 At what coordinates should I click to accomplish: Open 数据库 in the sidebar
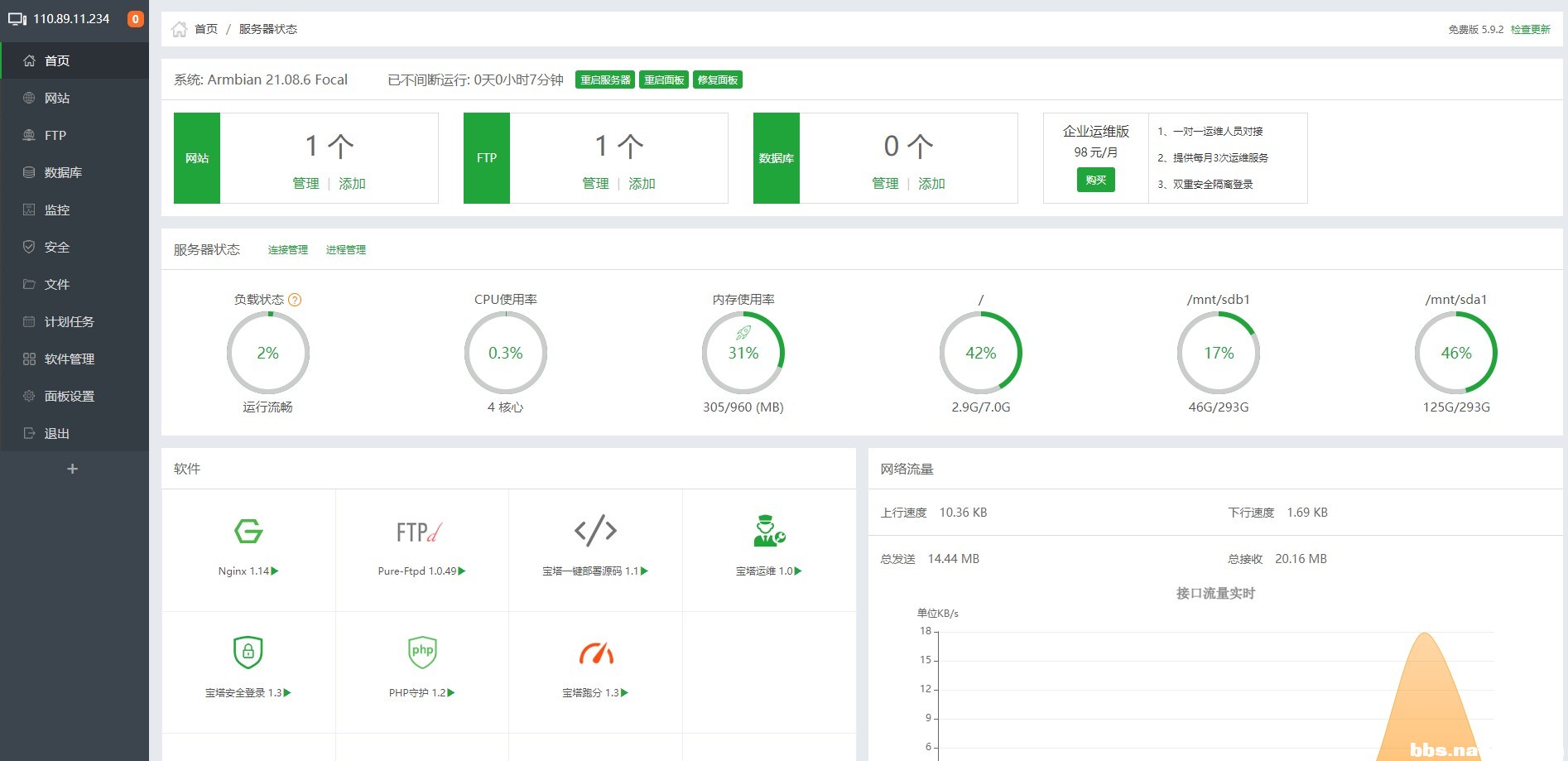click(75, 172)
